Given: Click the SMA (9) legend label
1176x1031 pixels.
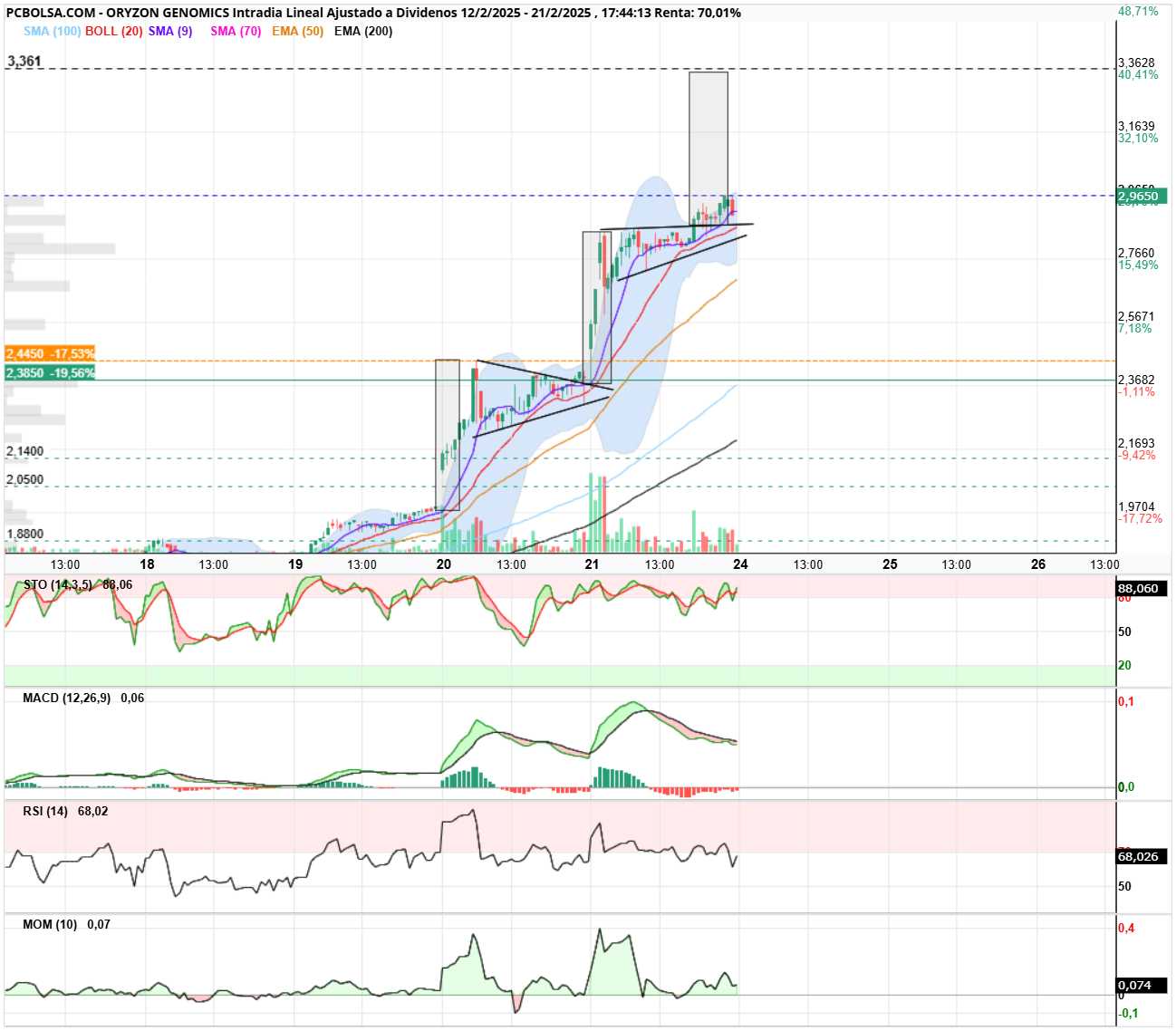Looking at the screenshot, I should (x=170, y=31).
